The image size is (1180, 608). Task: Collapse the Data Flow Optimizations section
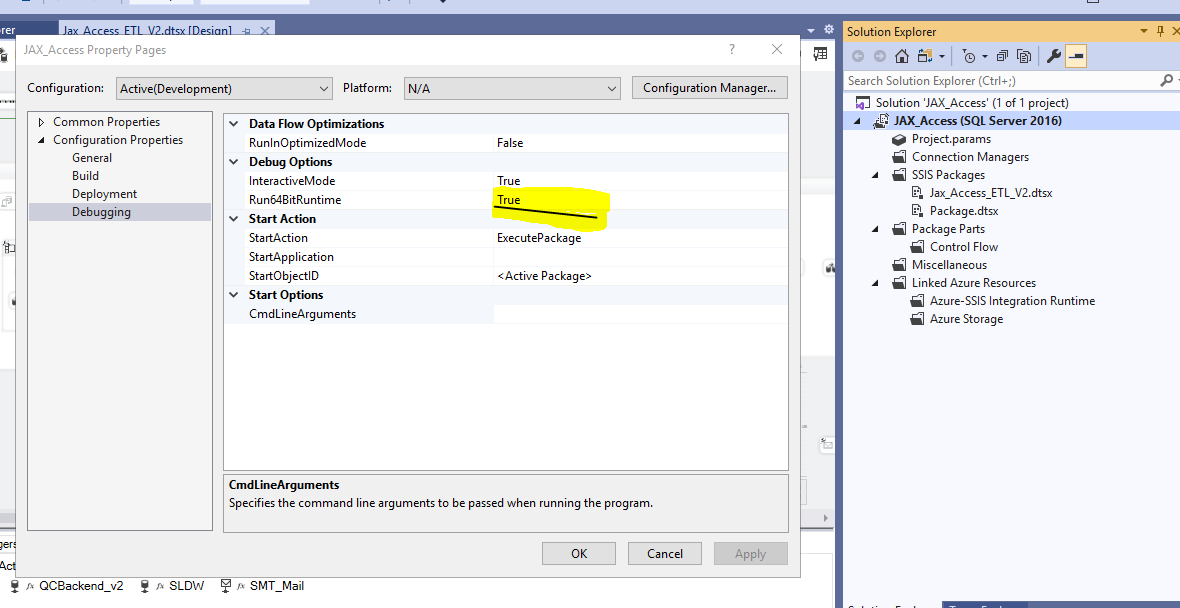click(x=234, y=124)
